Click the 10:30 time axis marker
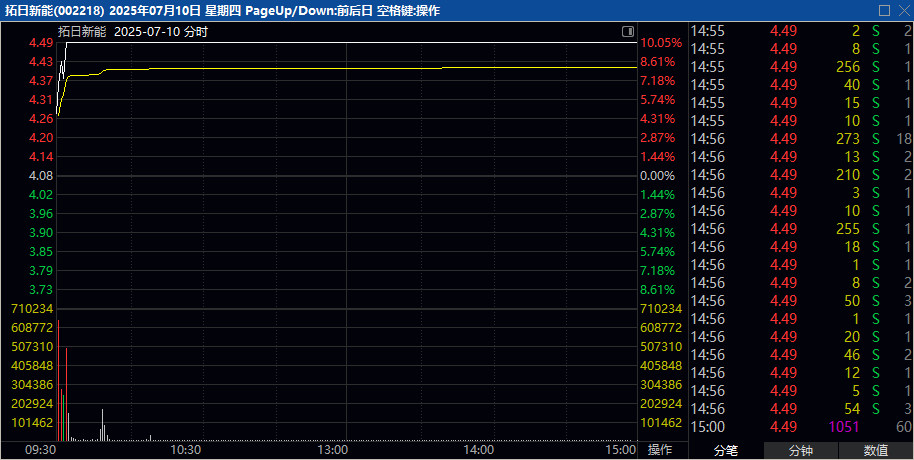The width and height of the screenshot is (914, 460). coord(186,450)
